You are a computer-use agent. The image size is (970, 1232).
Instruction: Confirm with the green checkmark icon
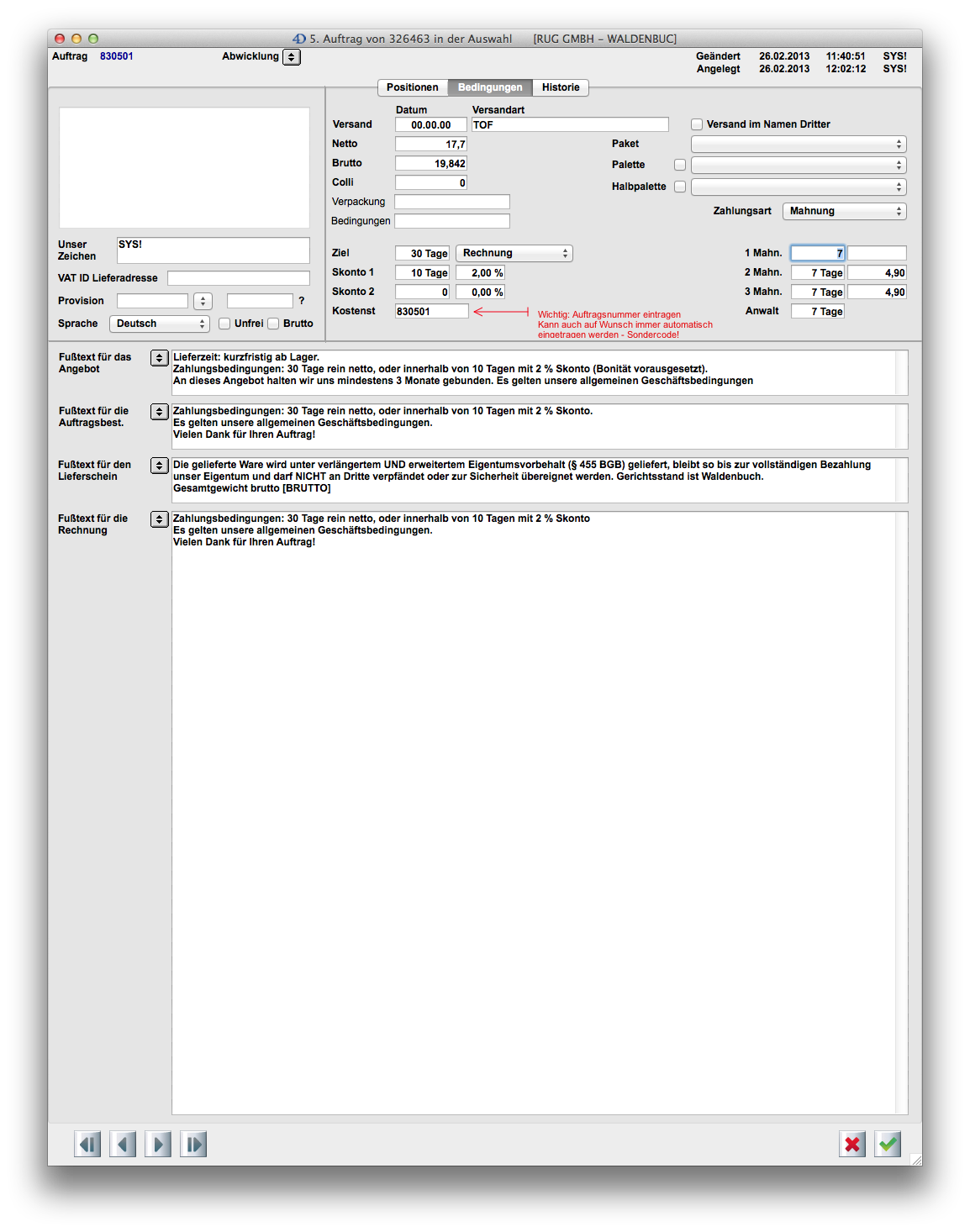[x=888, y=1144]
